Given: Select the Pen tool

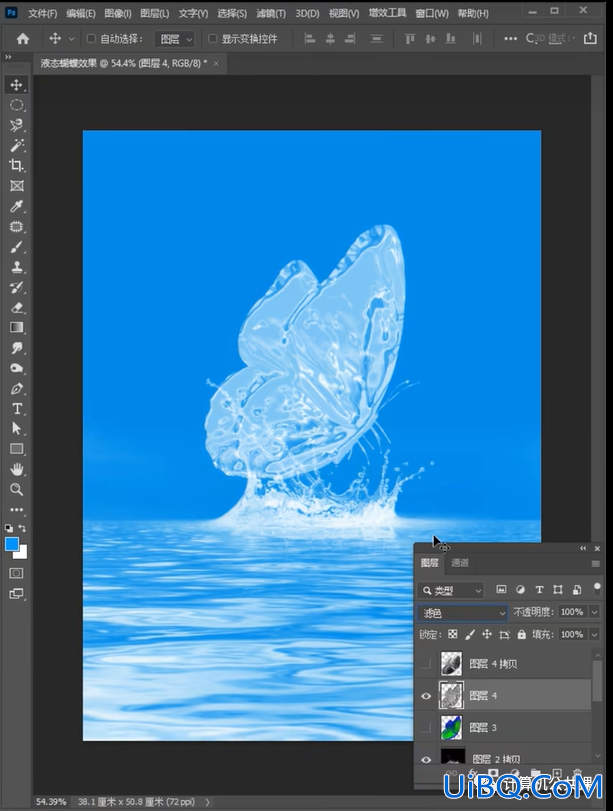Looking at the screenshot, I should pyautogui.click(x=17, y=388).
